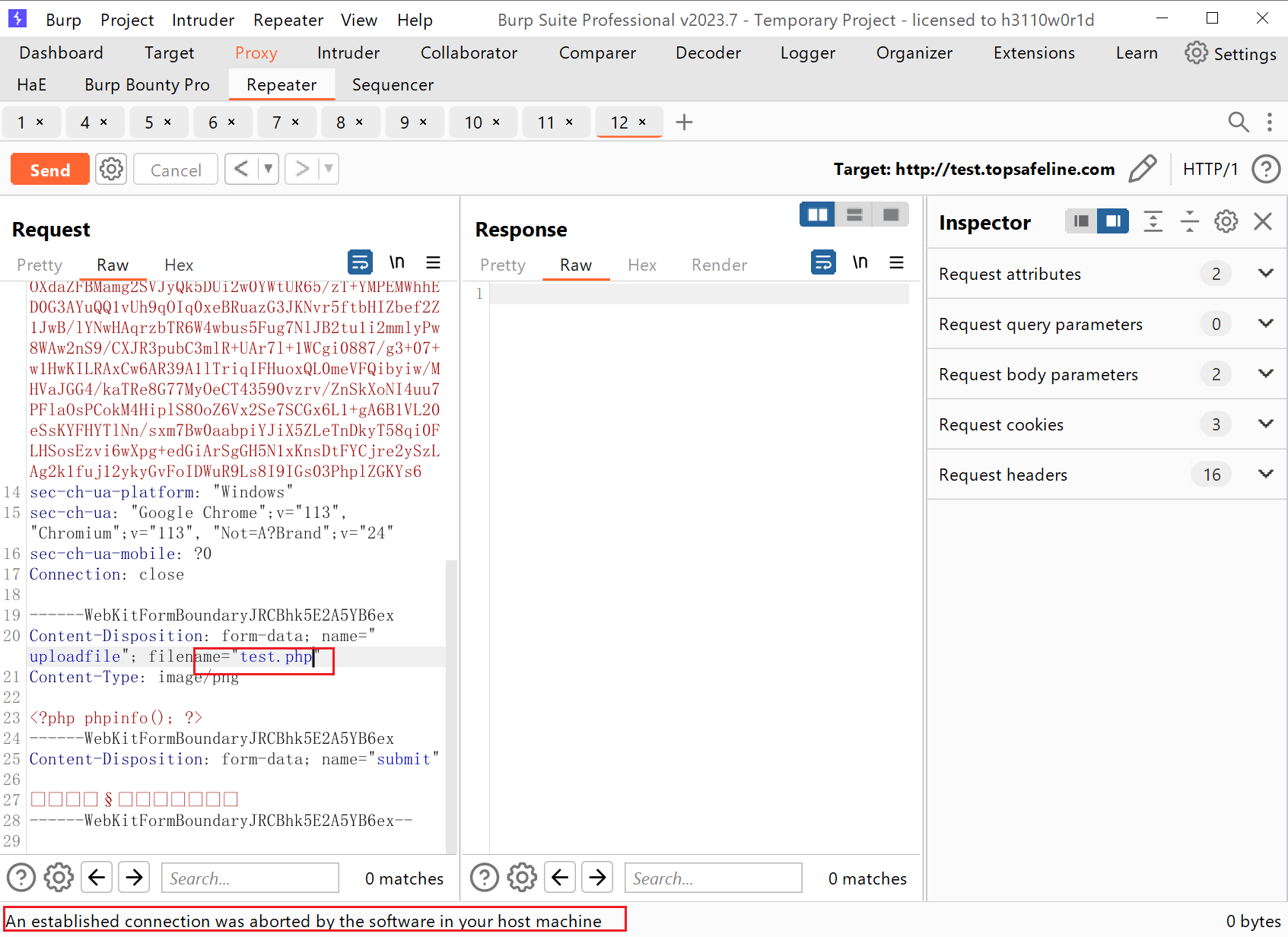This screenshot has height=937, width=1288.
Task: Open help icon below Request pane
Action: pyautogui.click(x=21, y=878)
